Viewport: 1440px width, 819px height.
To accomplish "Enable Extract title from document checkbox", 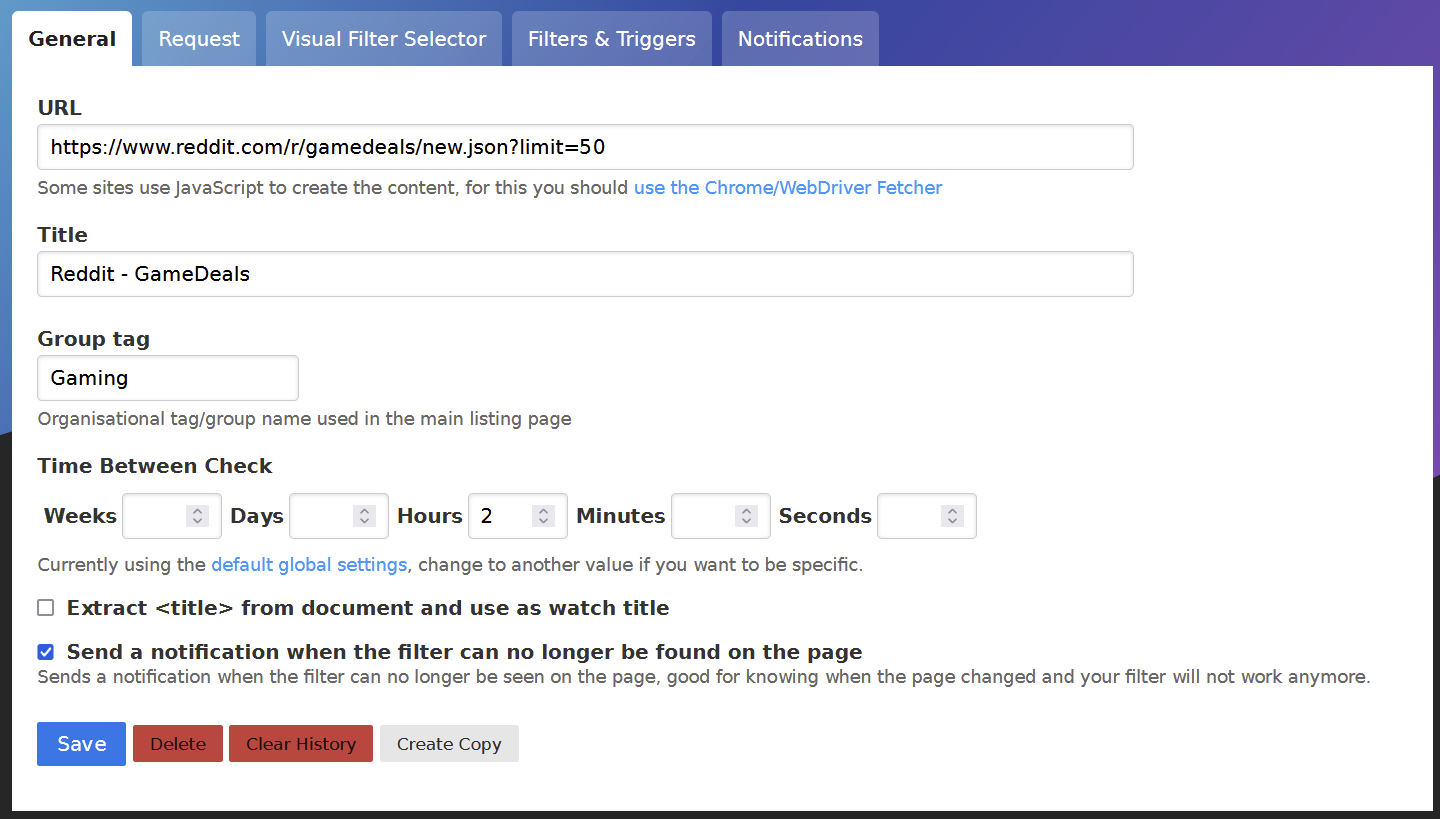I will [x=46, y=608].
